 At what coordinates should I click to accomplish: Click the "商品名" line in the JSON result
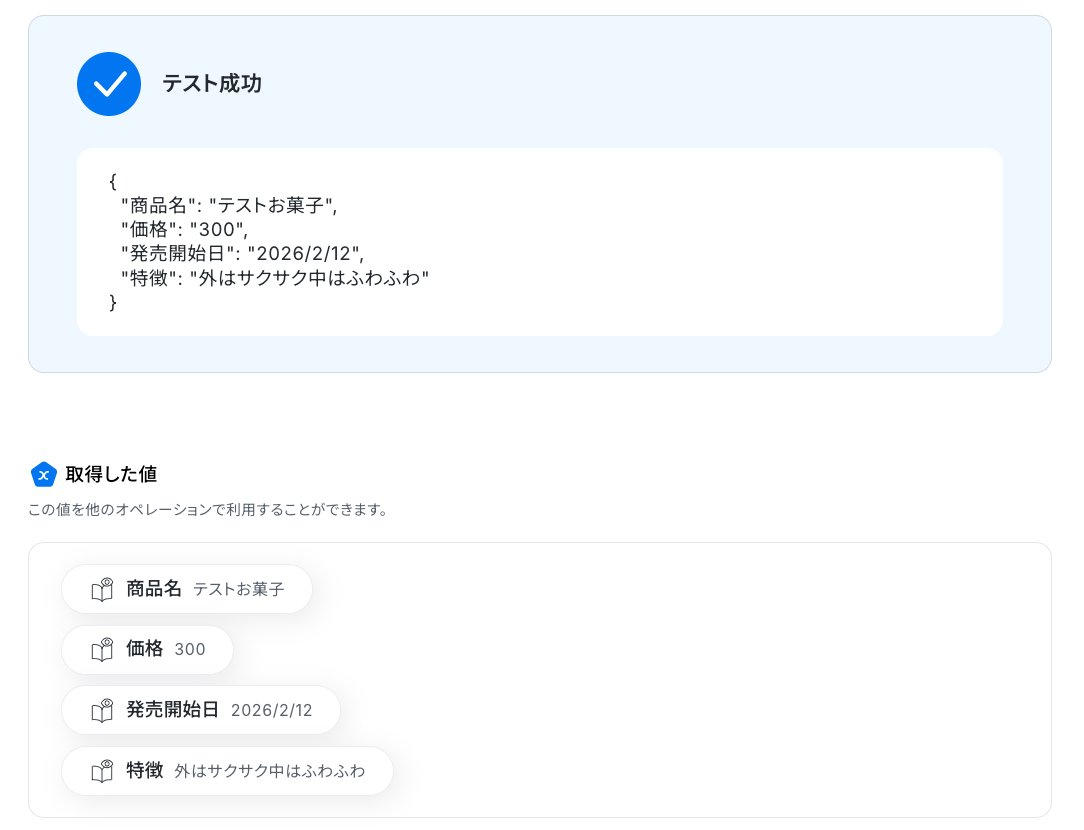(229, 206)
